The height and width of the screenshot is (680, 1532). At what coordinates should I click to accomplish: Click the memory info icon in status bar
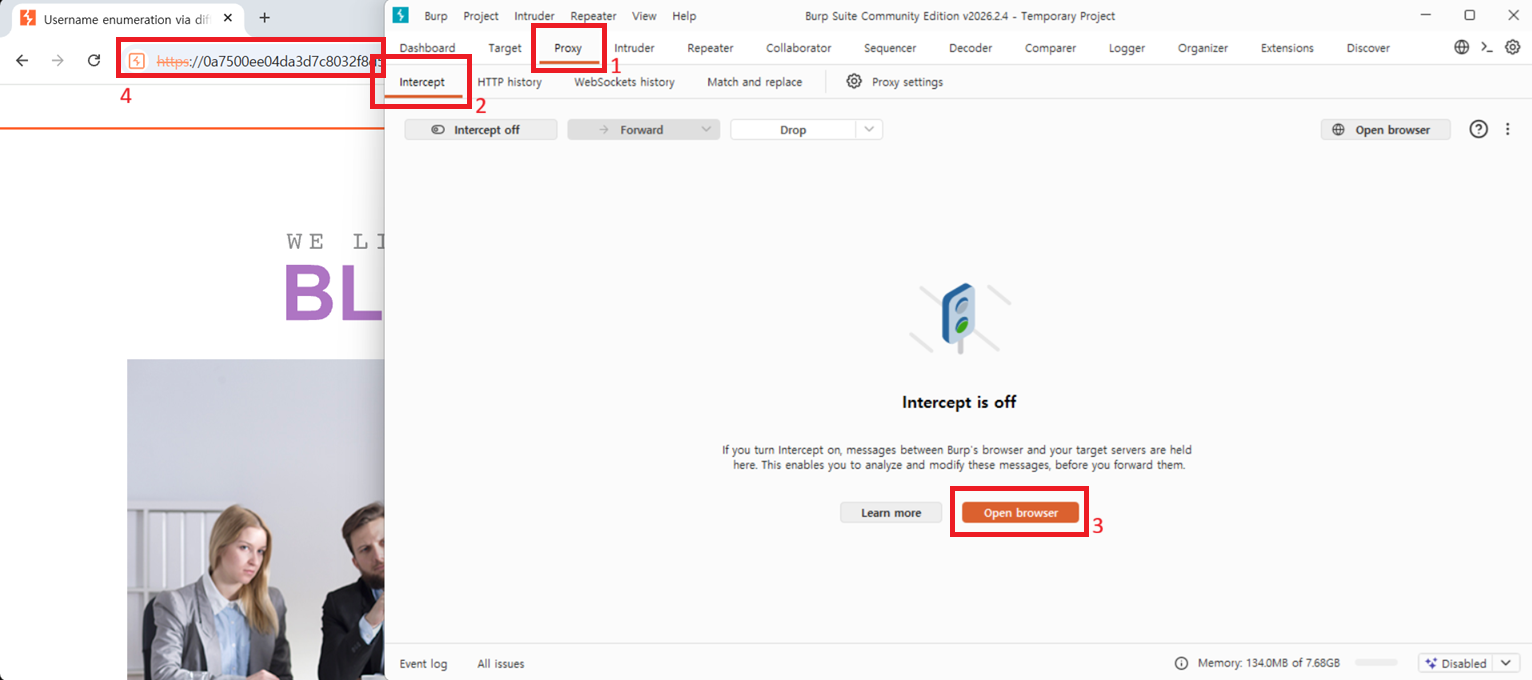tap(1181, 663)
